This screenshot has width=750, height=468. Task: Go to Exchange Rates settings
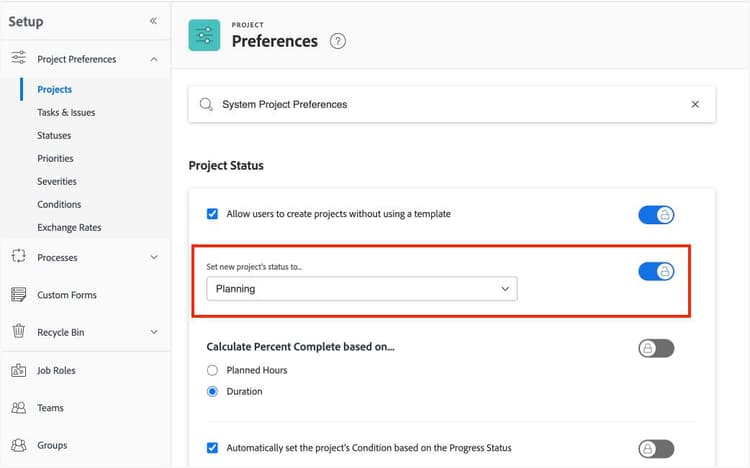tap(71, 227)
